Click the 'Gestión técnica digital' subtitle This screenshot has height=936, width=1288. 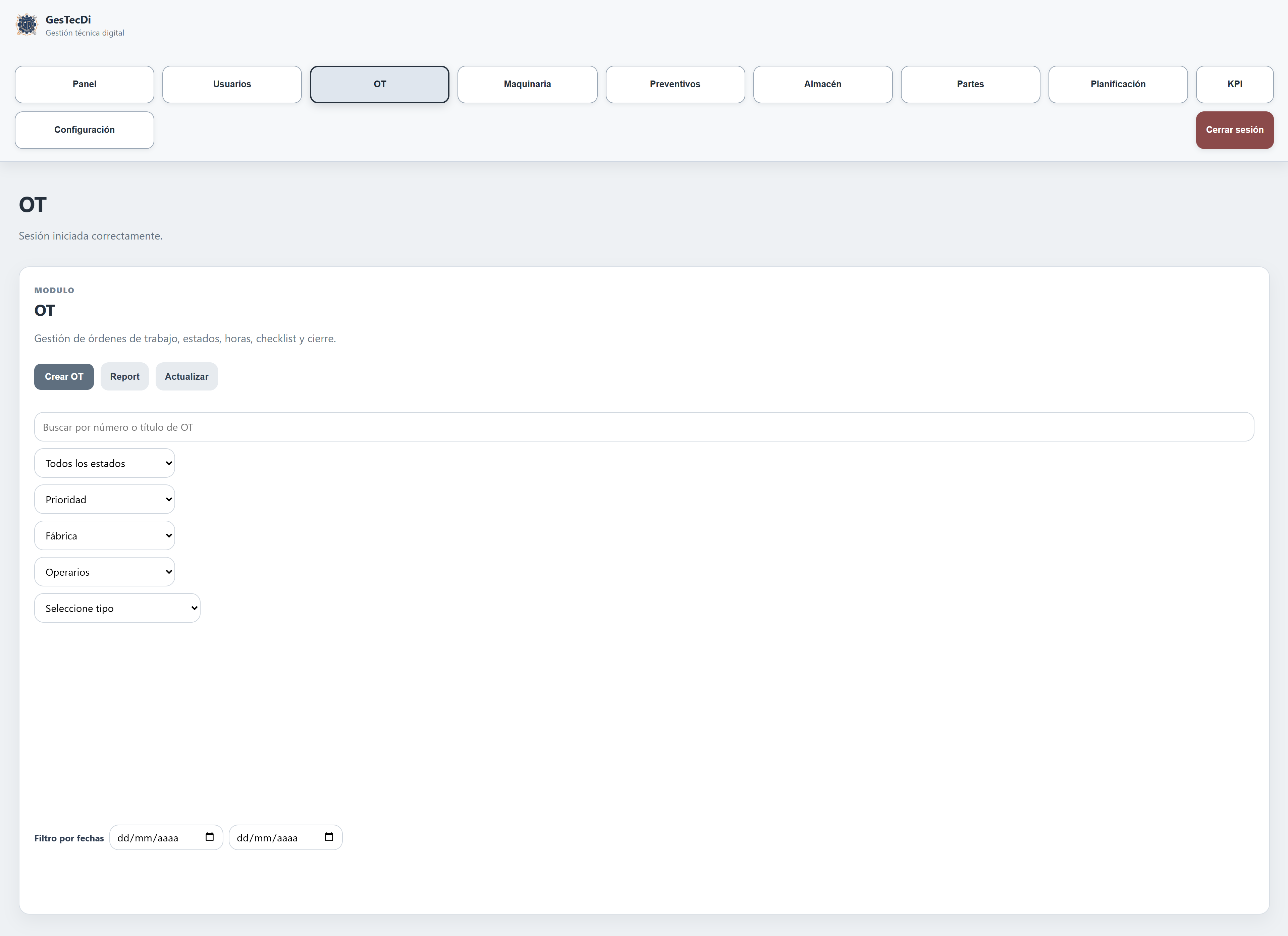[x=85, y=33]
